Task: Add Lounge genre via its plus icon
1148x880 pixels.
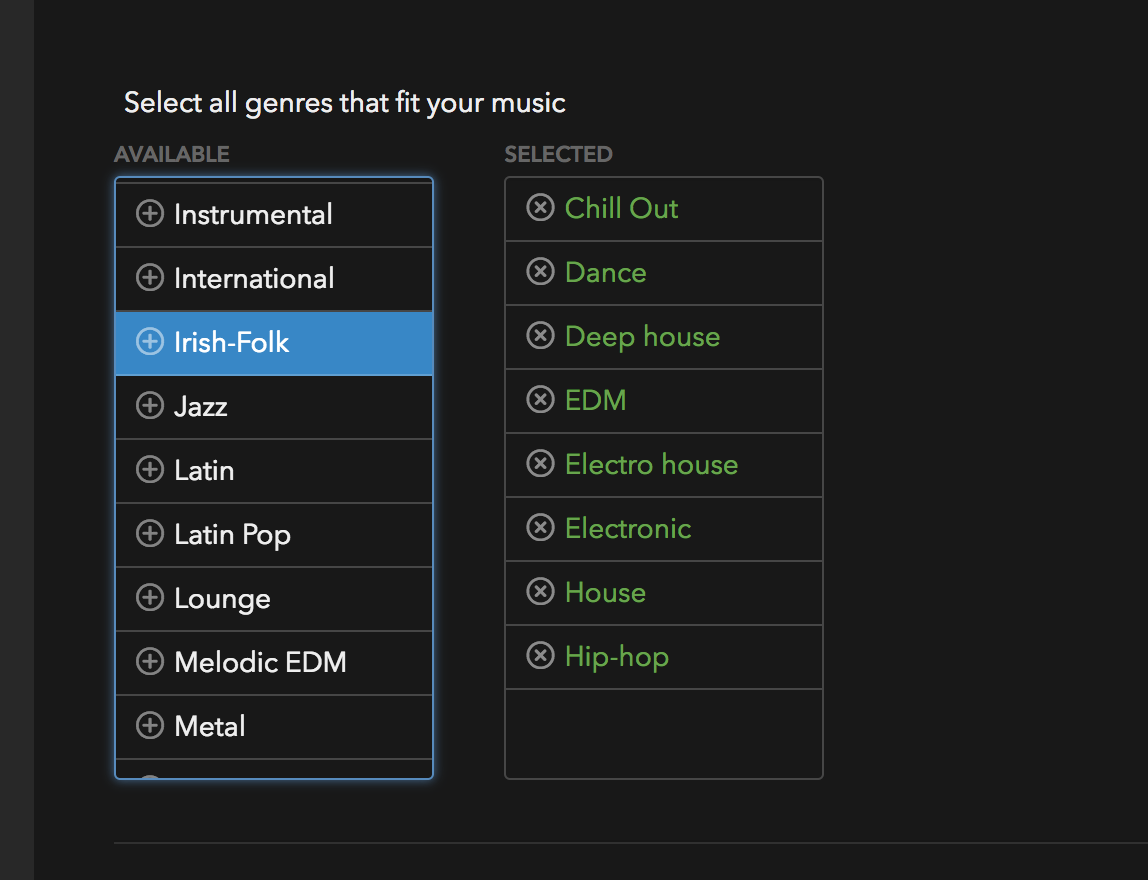Action: pos(150,597)
